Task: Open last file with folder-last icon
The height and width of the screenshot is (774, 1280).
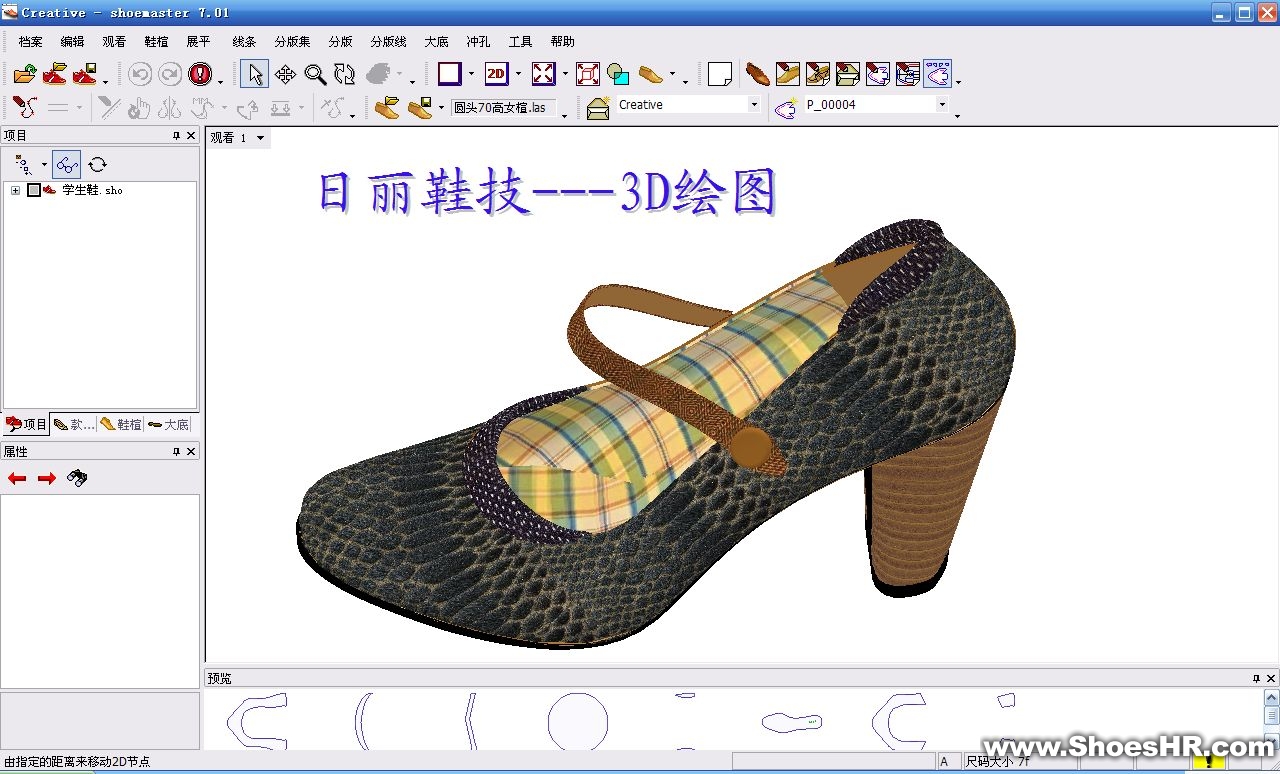Action: (x=387, y=107)
